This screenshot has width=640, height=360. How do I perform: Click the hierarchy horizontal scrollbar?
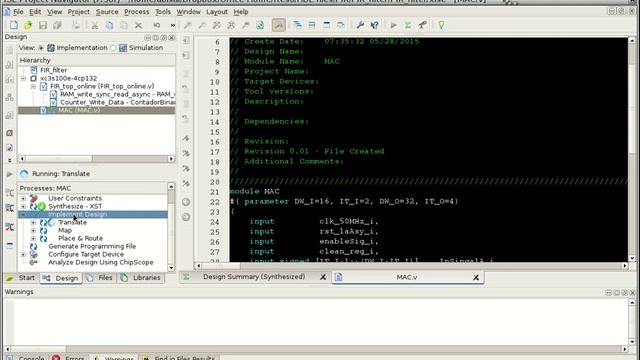[x=96, y=159]
